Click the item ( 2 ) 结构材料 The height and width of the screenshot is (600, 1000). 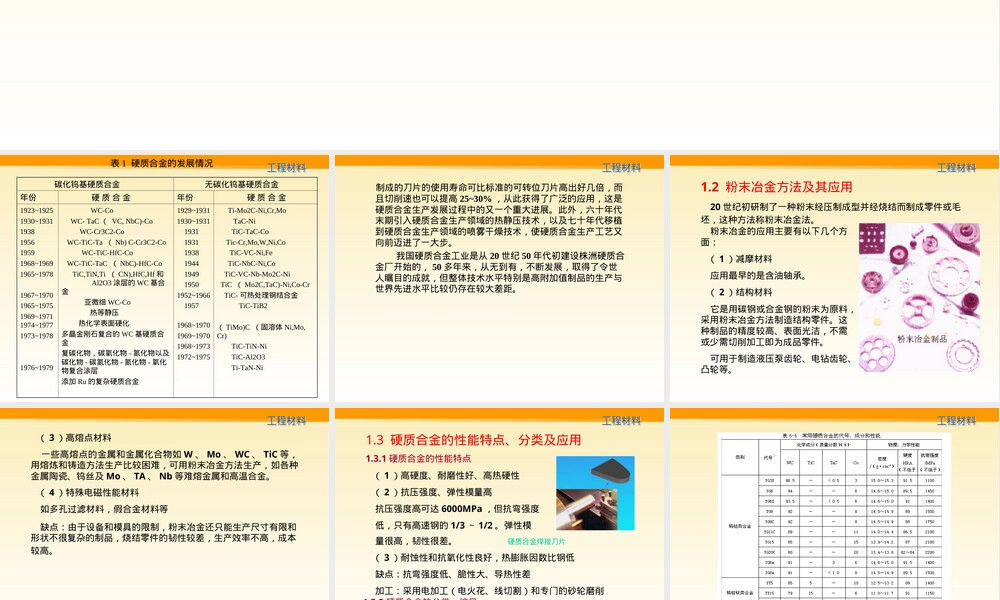coord(740,292)
